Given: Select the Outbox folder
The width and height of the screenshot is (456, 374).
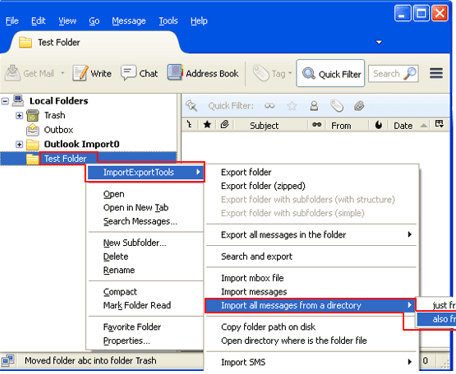Looking at the screenshot, I should (58, 130).
